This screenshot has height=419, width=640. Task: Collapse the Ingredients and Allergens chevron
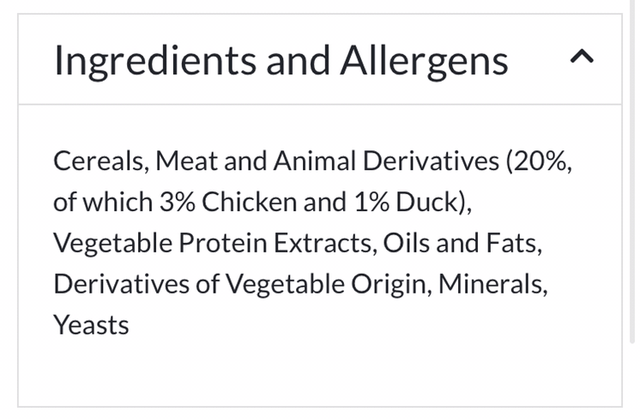click(x=581, y=59)
